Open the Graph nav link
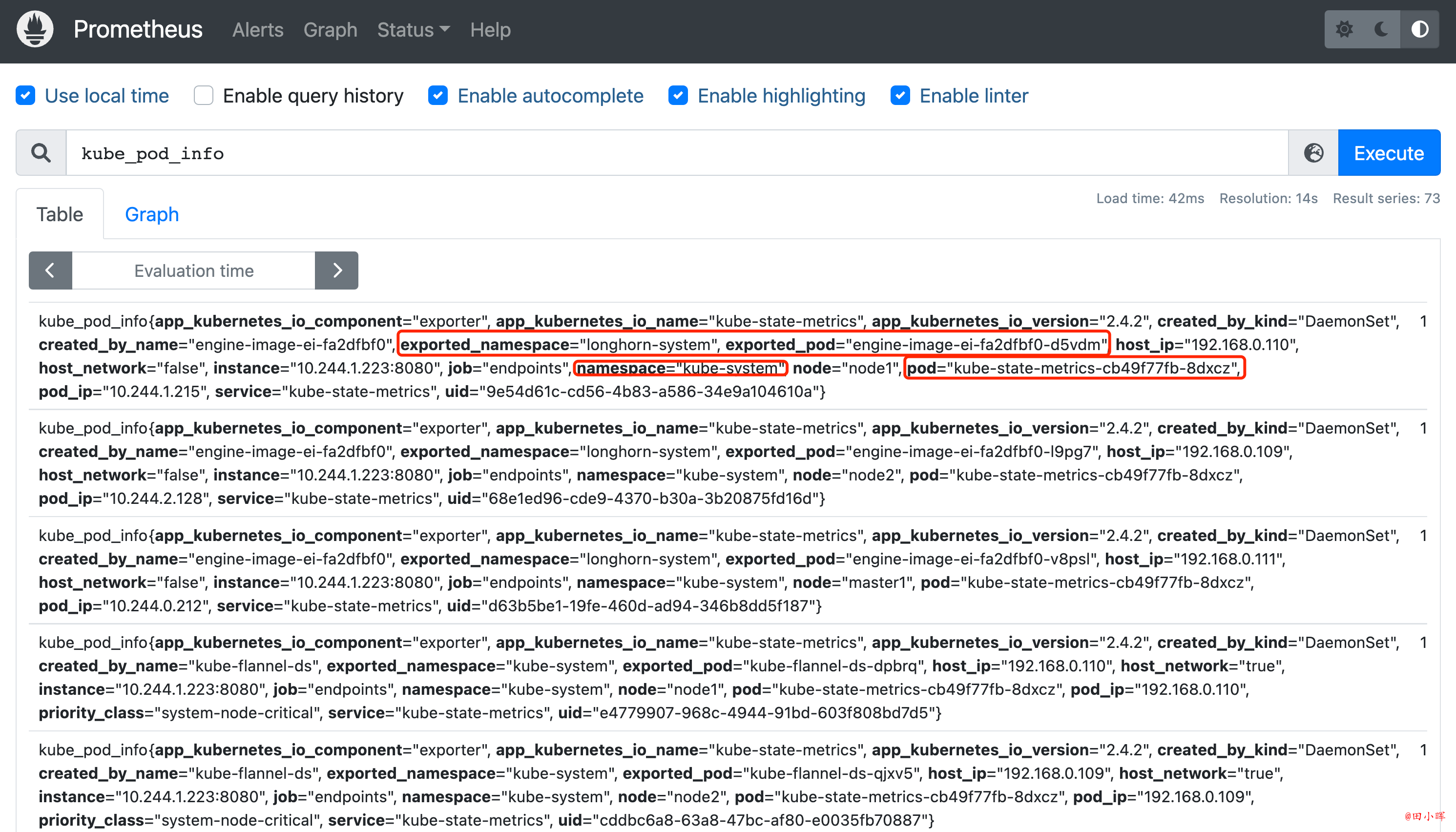 click(x=330, y=30)
